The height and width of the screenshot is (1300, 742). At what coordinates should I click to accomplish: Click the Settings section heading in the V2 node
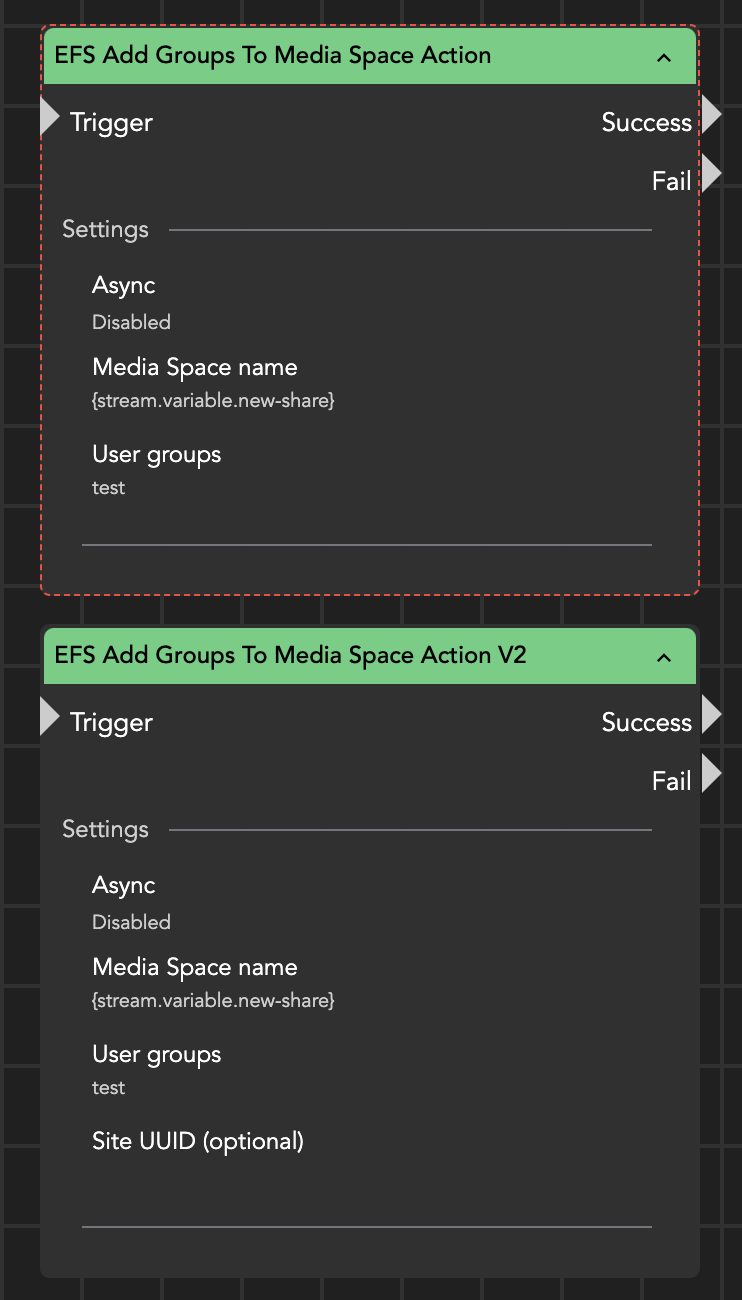coord(105,830)
